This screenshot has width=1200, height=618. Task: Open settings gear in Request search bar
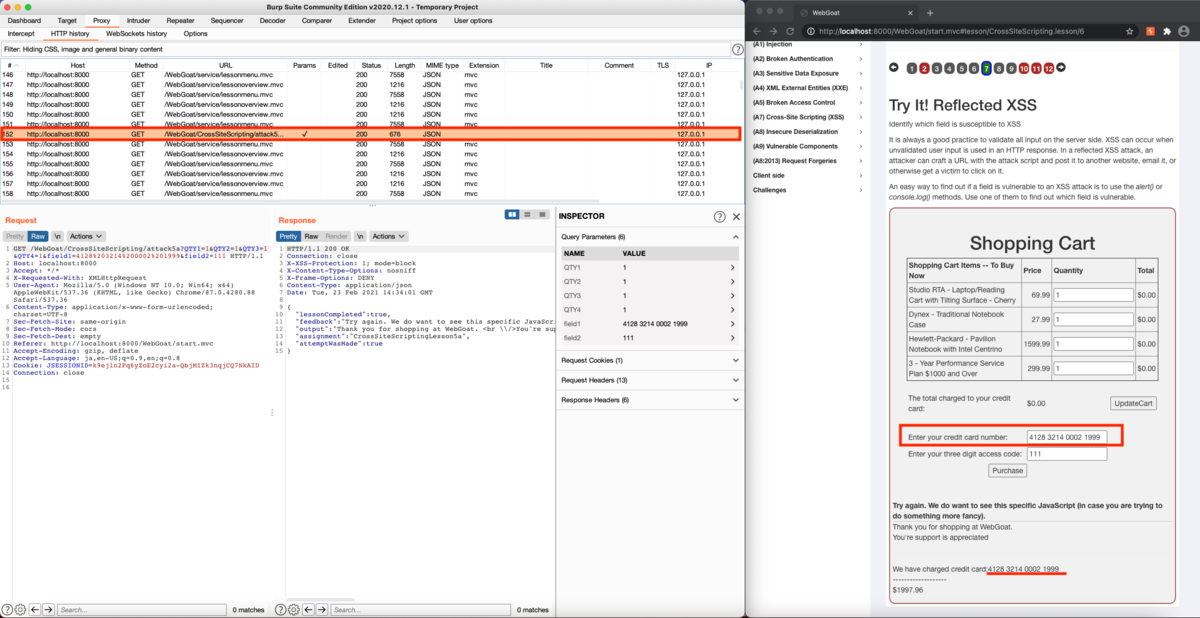20,609
